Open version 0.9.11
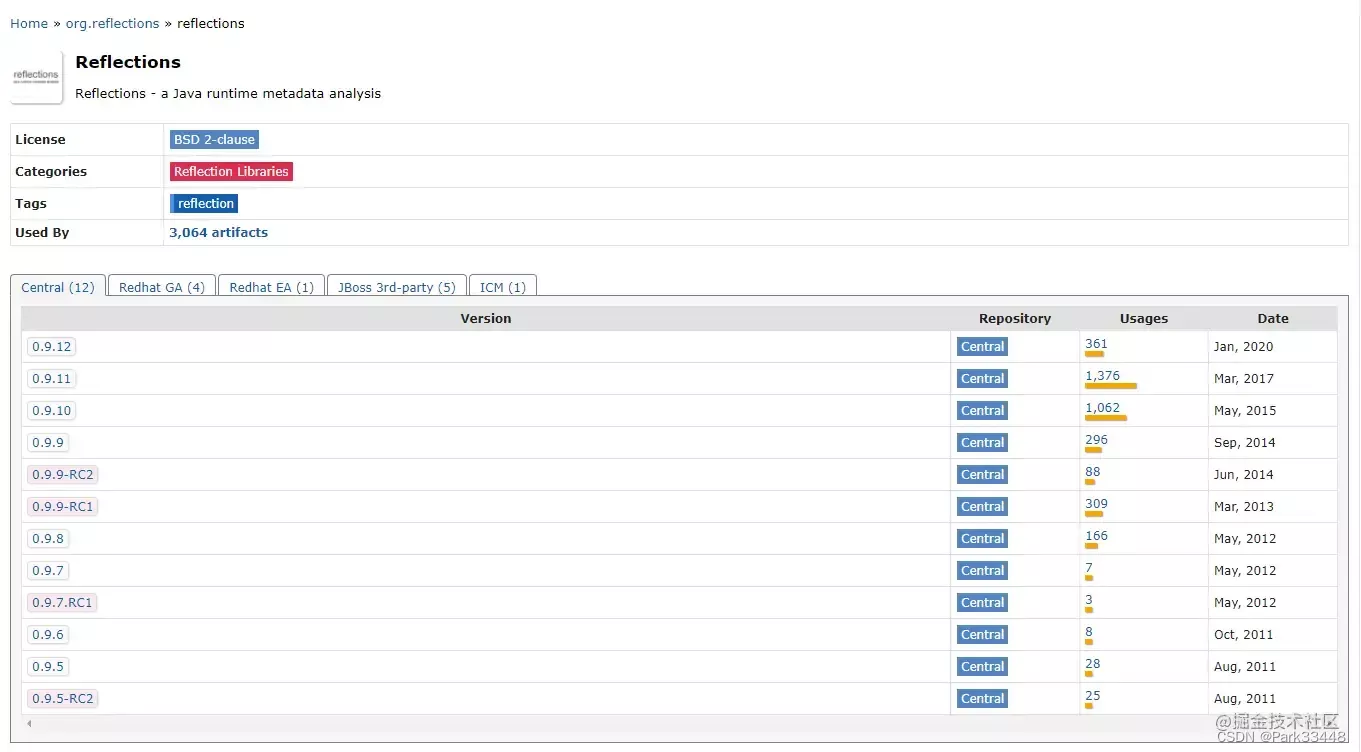Image resolution: width=1361 pixels, height=752 pixels. click(52, 379)
